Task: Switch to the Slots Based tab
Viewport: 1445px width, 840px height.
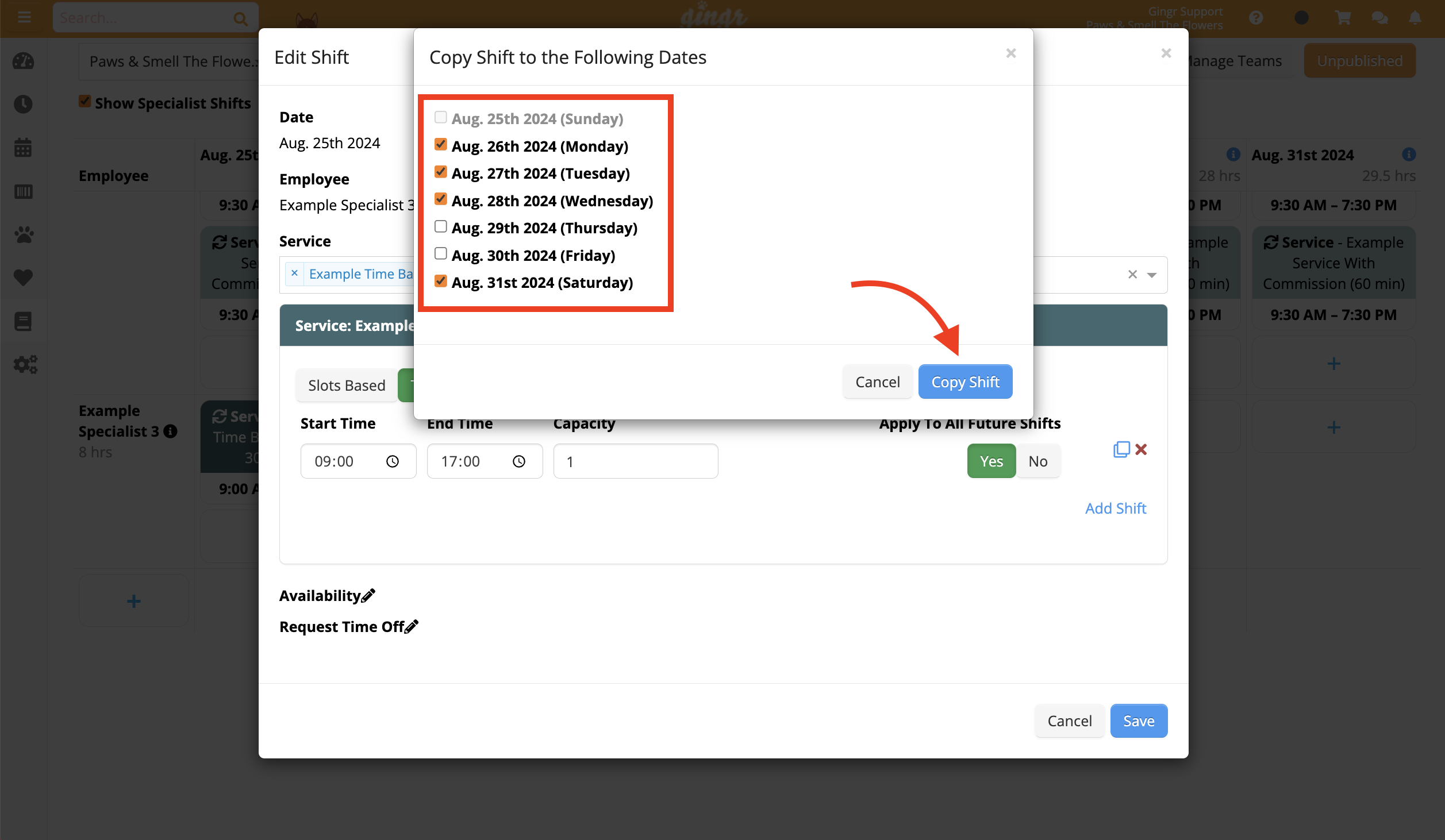Action: (346, 385)
